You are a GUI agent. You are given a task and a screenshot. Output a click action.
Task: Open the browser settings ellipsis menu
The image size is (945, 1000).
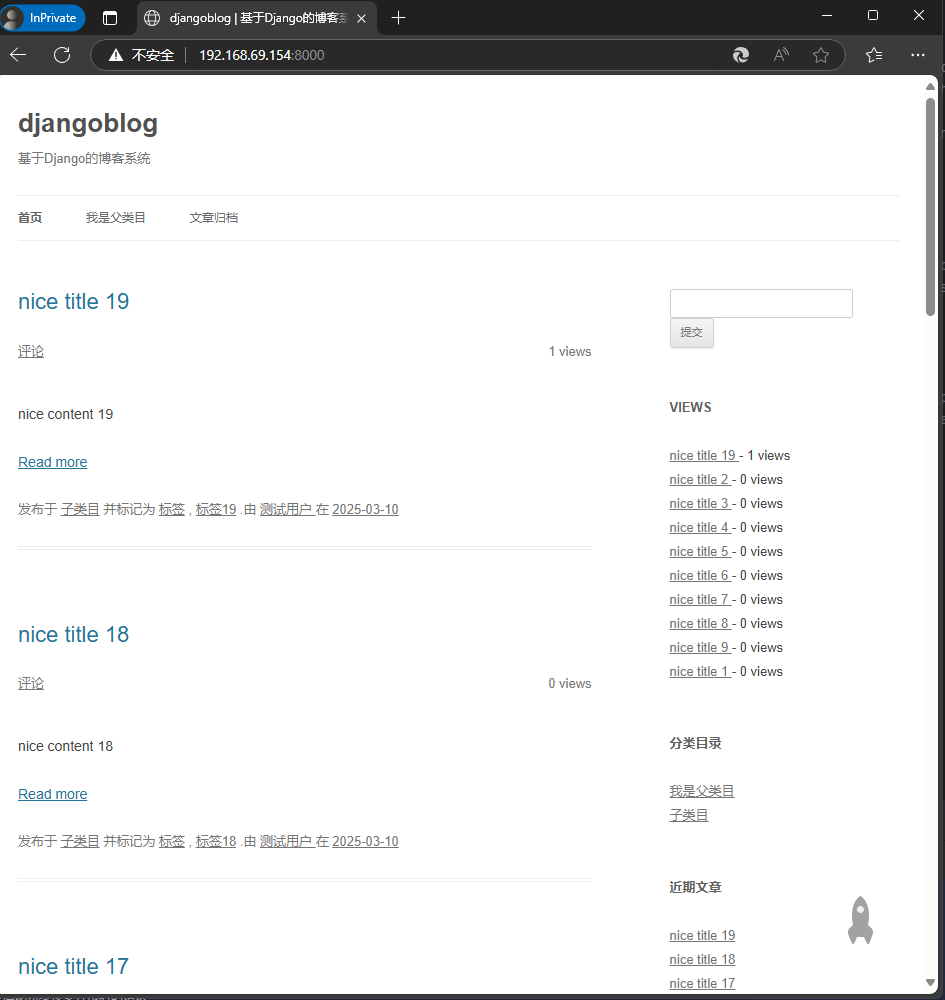coord(918,55)
